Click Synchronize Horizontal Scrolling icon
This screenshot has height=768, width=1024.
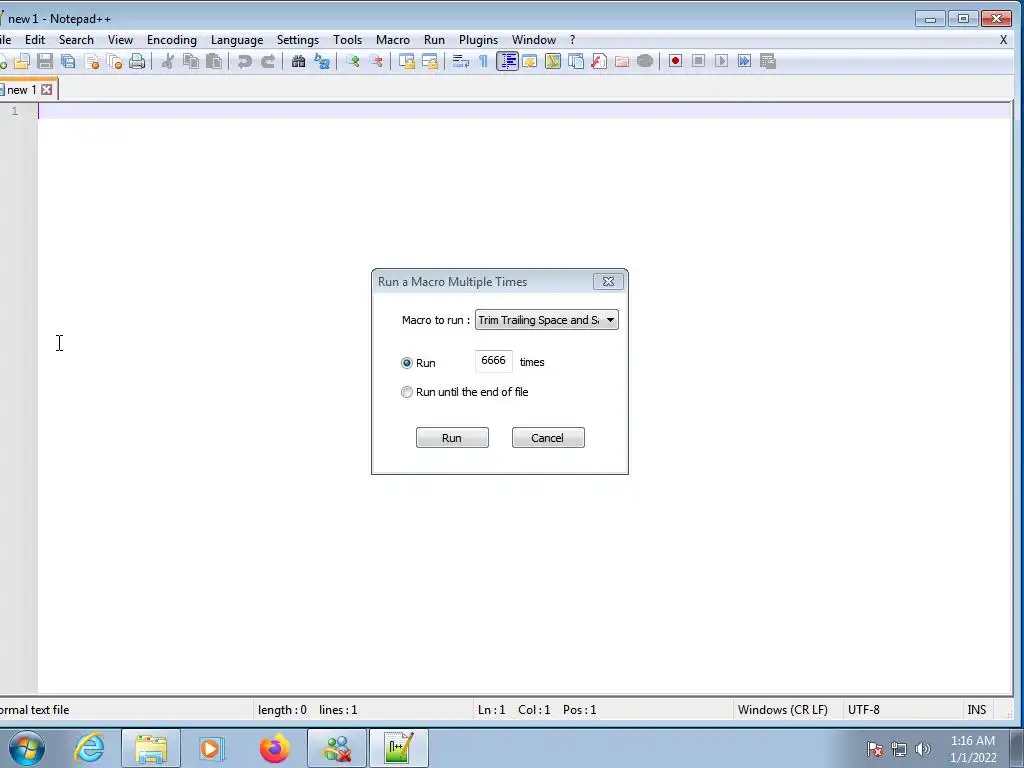click(430, 61)
